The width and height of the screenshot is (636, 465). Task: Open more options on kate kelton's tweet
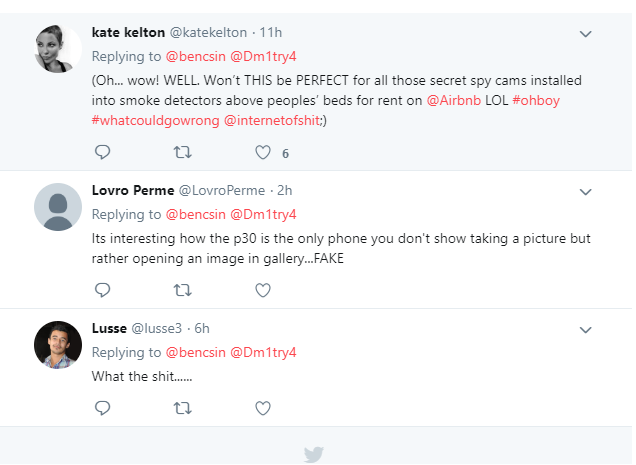click(x=586, y=34)
